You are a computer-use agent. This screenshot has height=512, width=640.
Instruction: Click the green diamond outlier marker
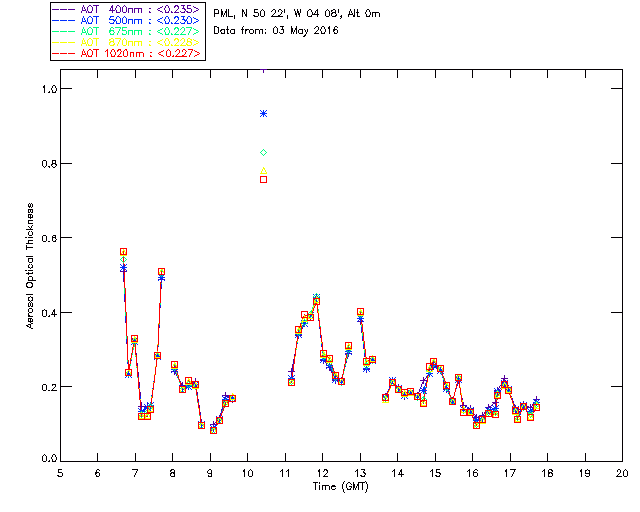click(263, 152)
